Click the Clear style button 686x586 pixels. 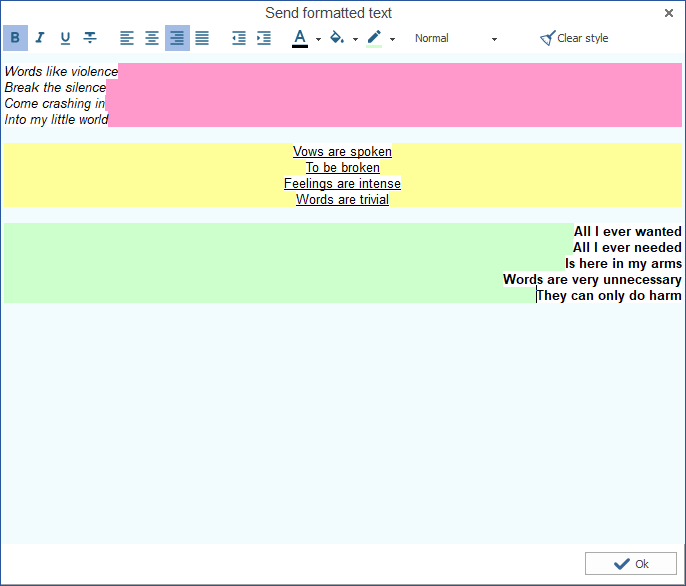click(574, 39)
